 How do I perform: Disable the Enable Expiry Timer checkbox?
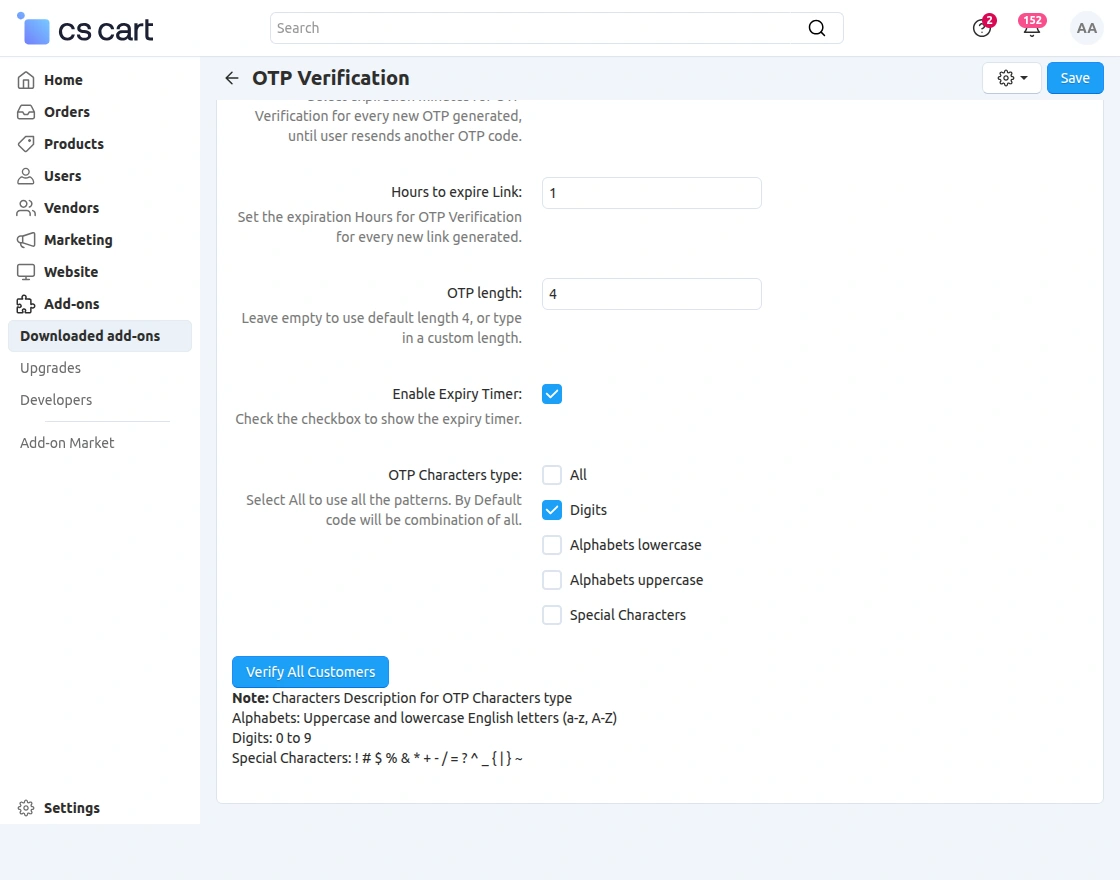(552, 394)
